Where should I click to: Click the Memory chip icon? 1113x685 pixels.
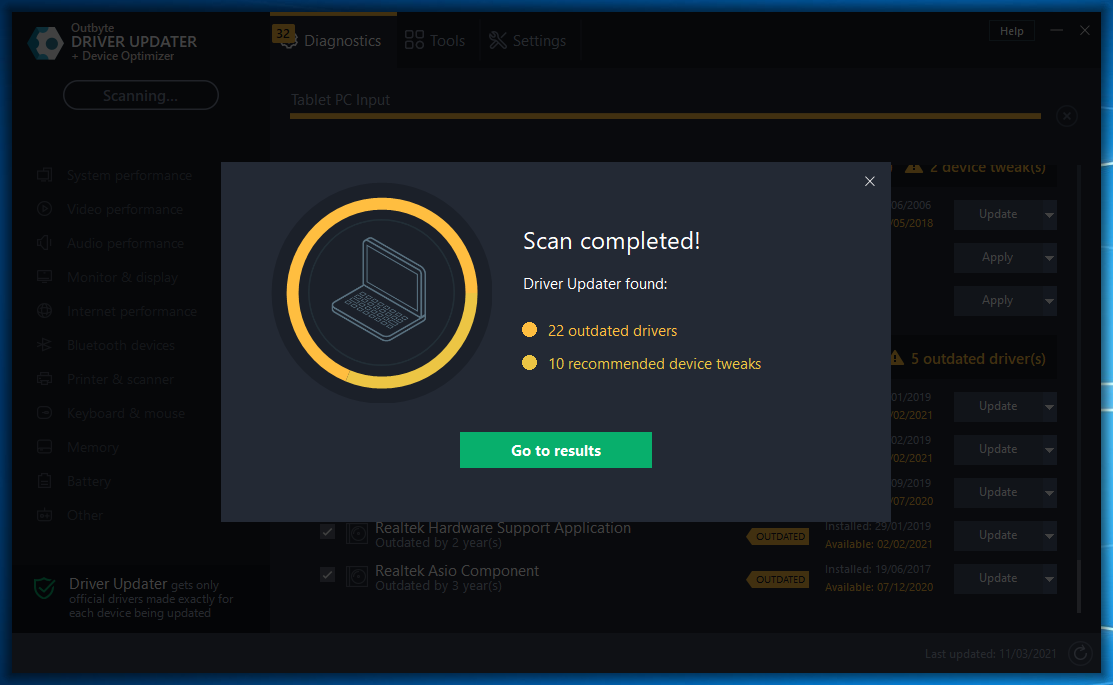pyautogui.click(x=44, y=446)
